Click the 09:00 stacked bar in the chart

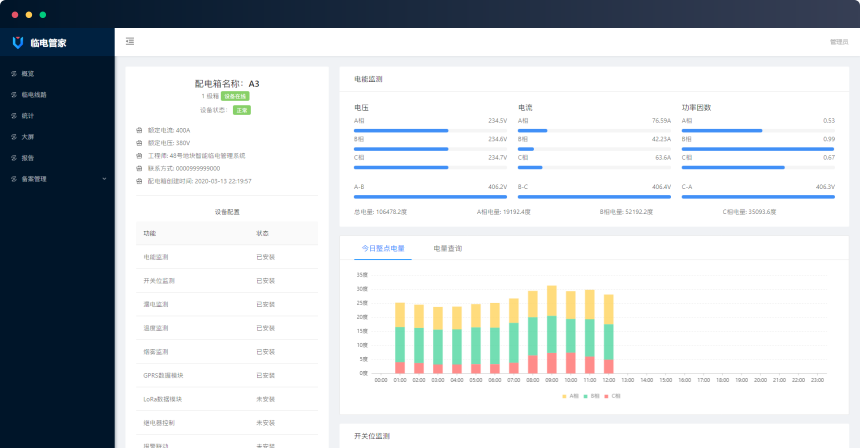[552, 330]
